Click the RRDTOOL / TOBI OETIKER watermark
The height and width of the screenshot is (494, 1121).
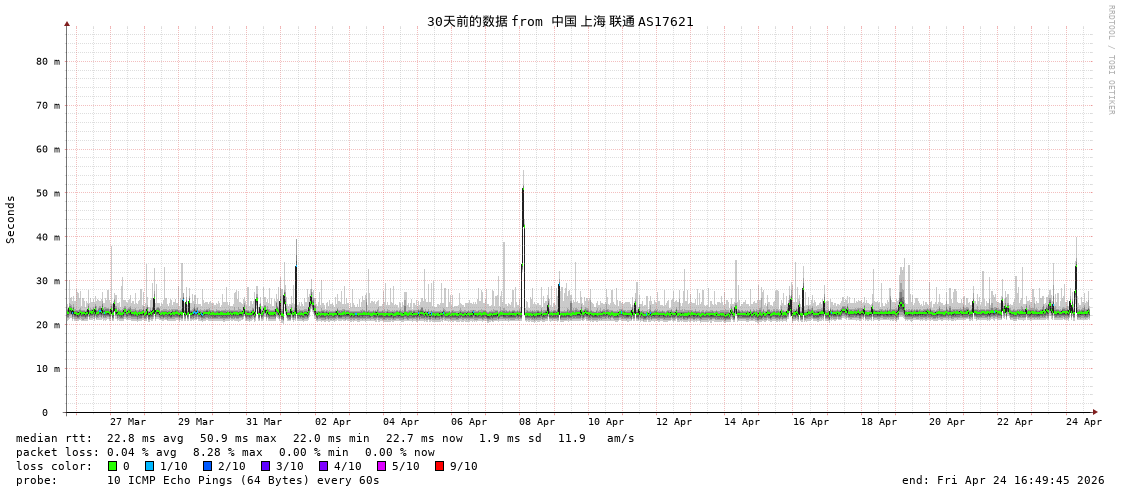click(1110, 60)
